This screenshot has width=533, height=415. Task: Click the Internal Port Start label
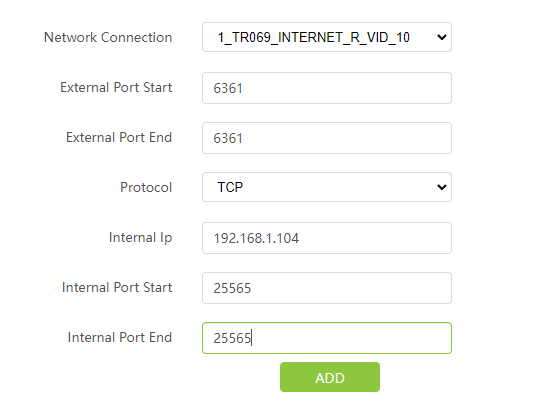click(x=117, y=287)
